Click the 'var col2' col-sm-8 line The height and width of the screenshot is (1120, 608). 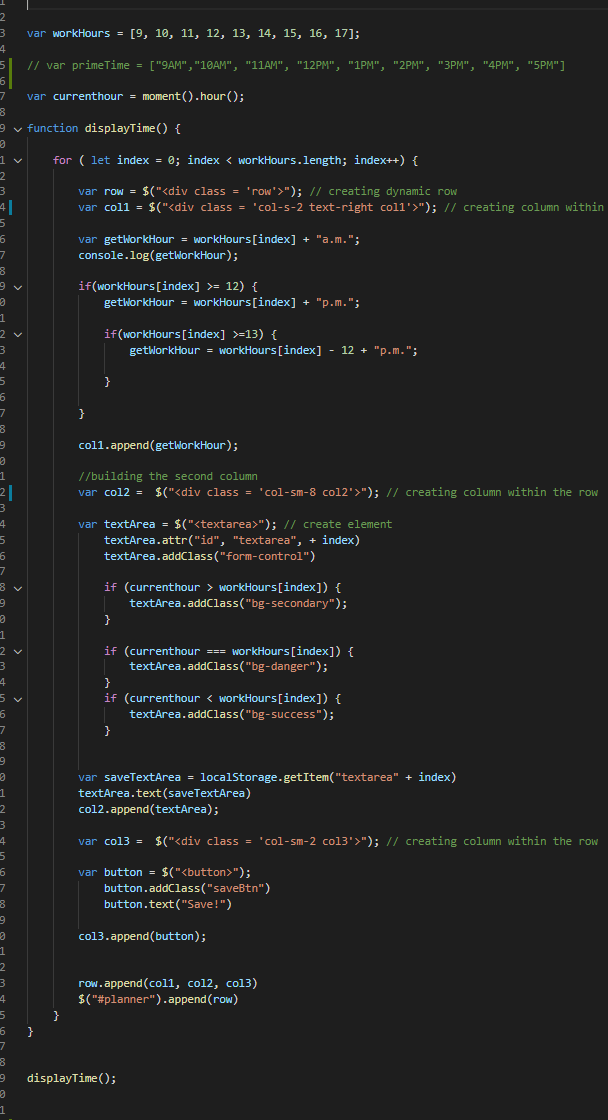point(338,492)
